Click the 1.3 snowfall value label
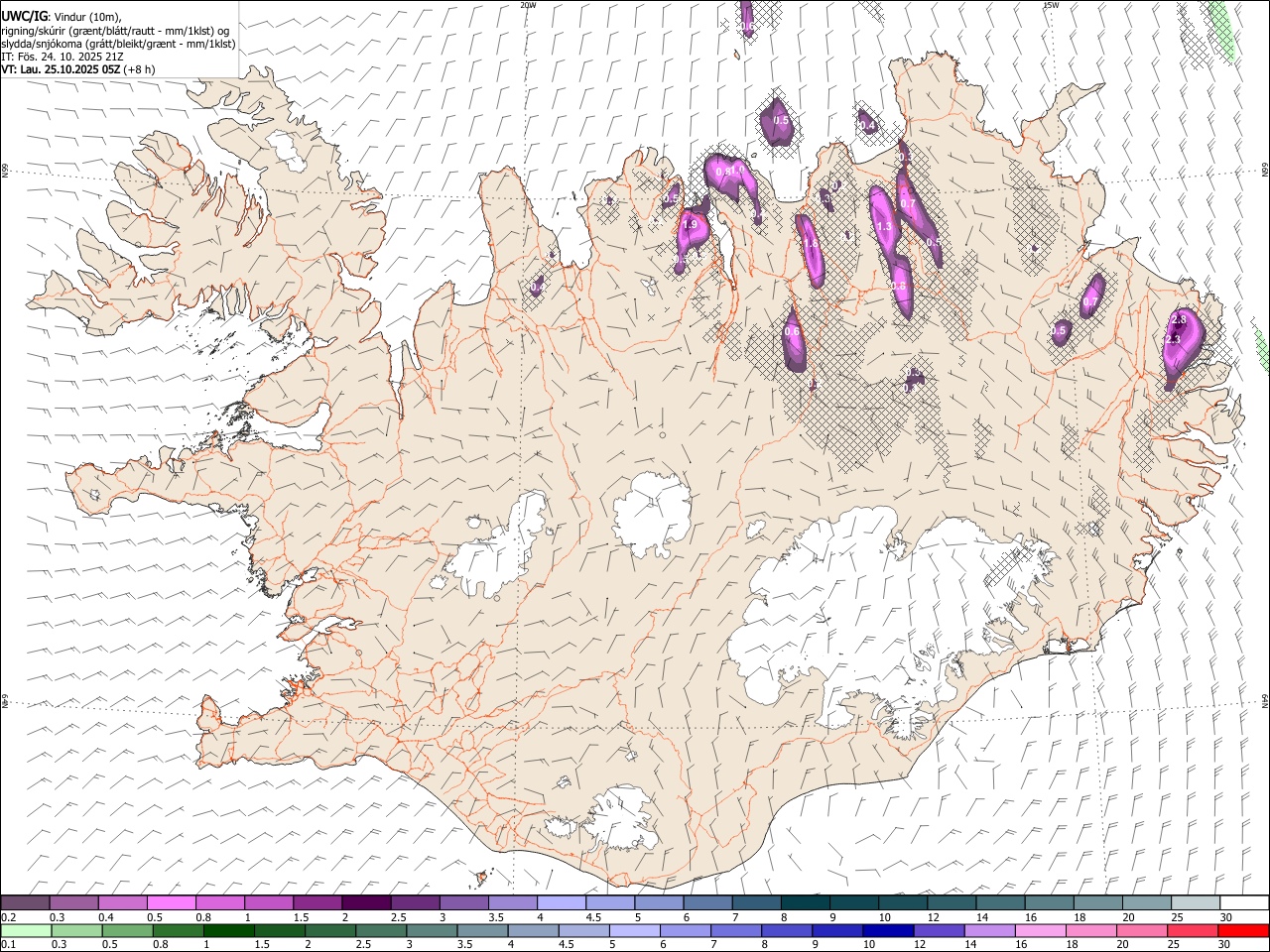 (x=885, y=227)
